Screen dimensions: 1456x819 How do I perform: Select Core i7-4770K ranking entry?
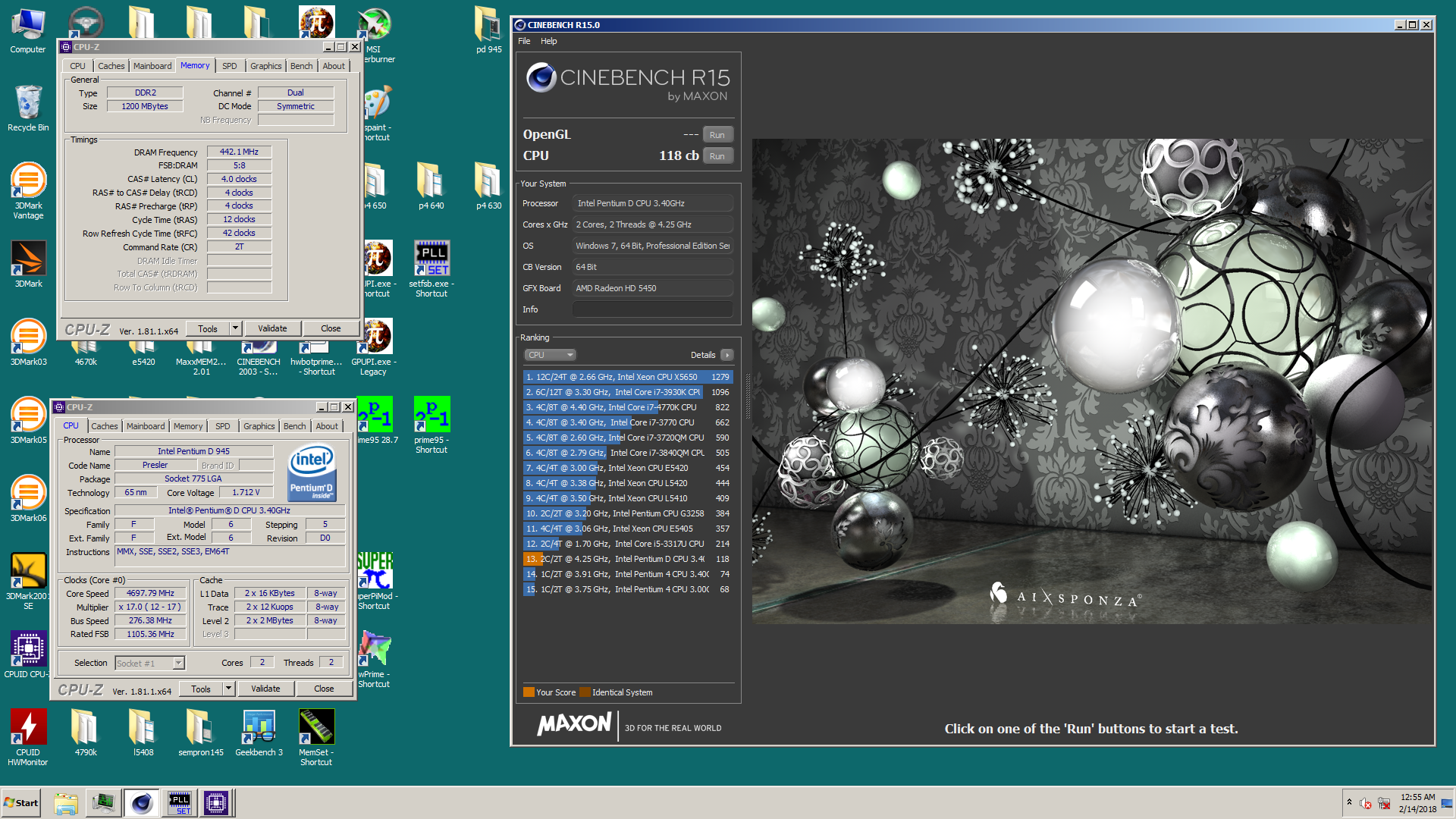click(628, 407)
